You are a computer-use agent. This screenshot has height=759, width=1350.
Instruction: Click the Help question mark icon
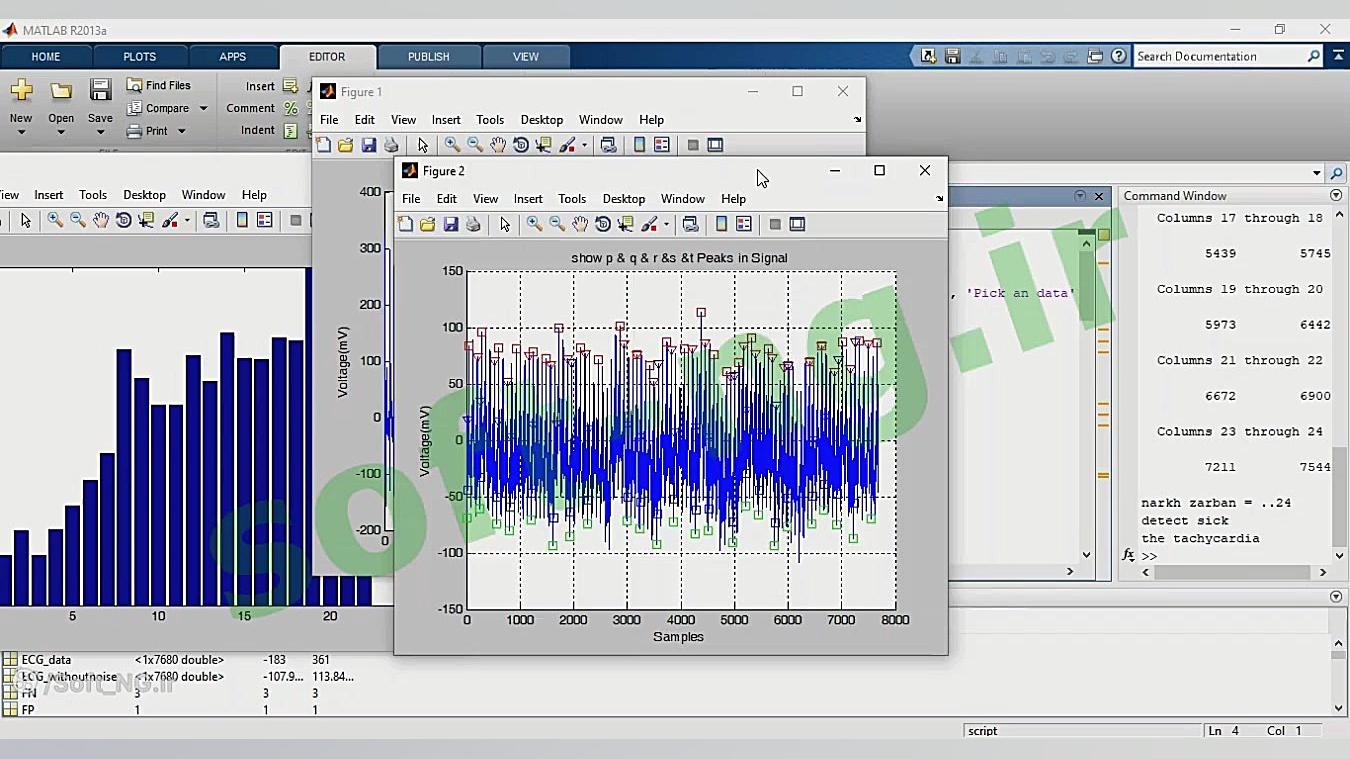click(x=1119, y=56)
